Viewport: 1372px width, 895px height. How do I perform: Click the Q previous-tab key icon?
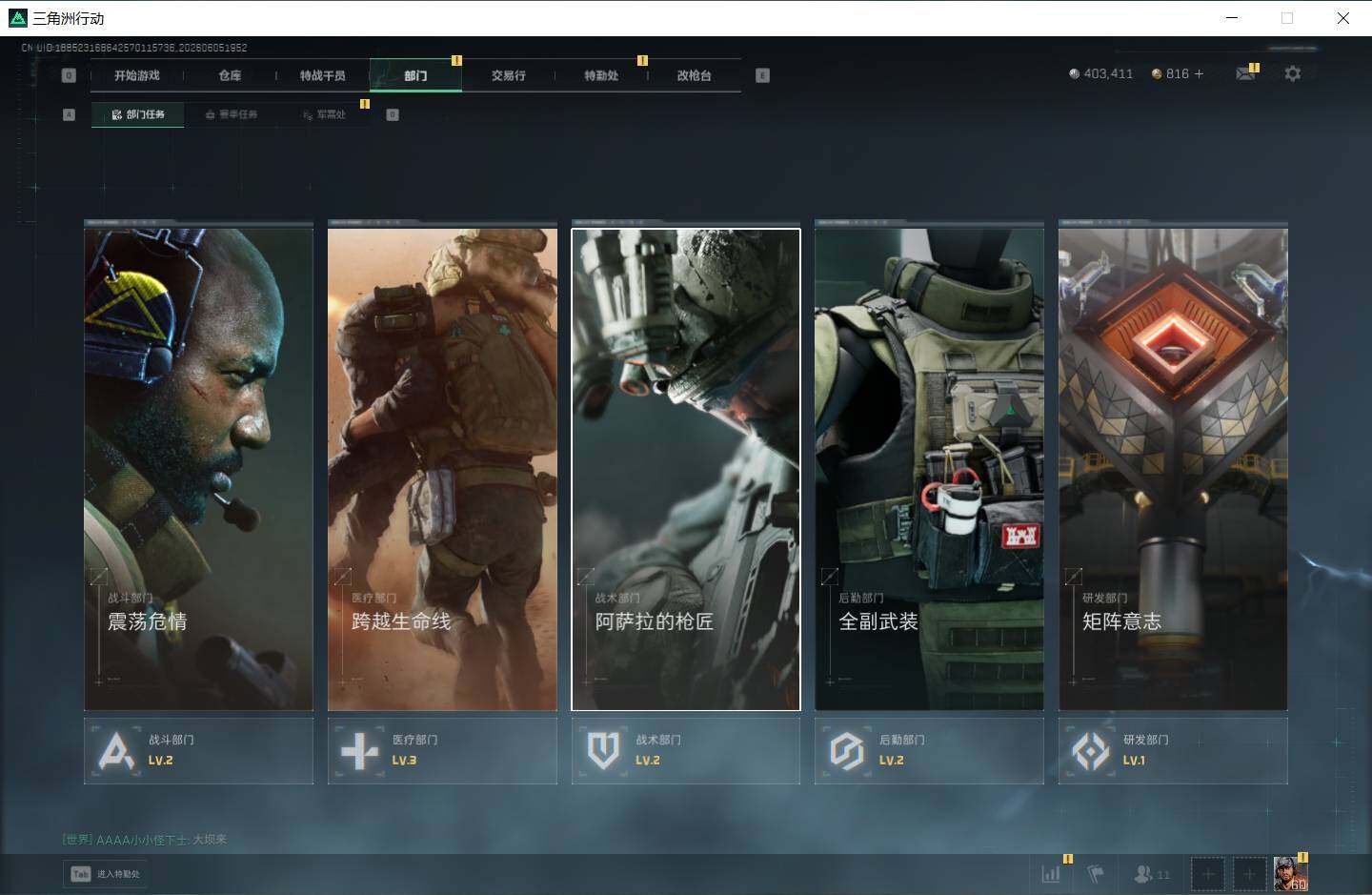tap(69, 75)
